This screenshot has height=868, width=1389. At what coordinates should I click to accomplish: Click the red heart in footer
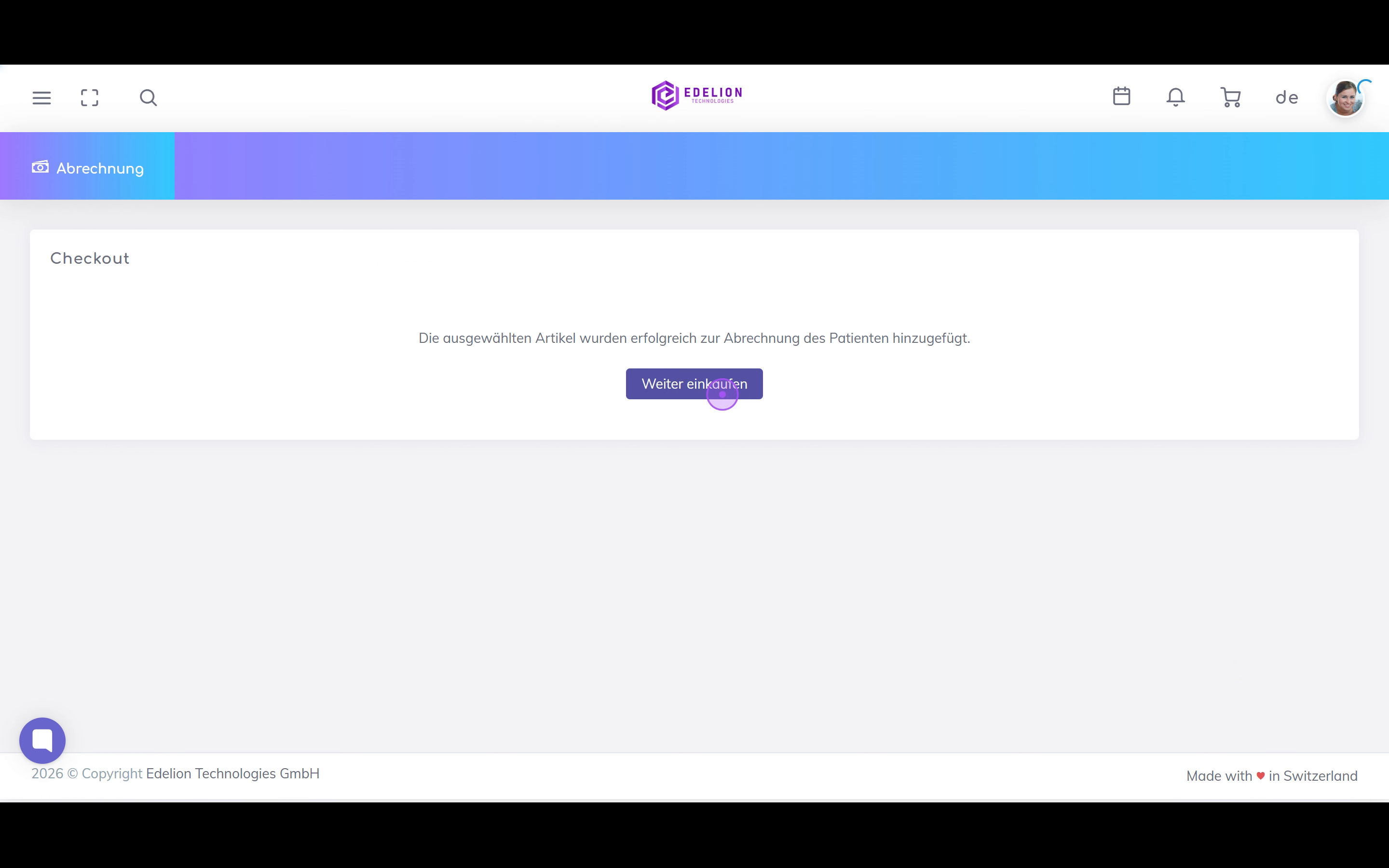click(1260, 775)
